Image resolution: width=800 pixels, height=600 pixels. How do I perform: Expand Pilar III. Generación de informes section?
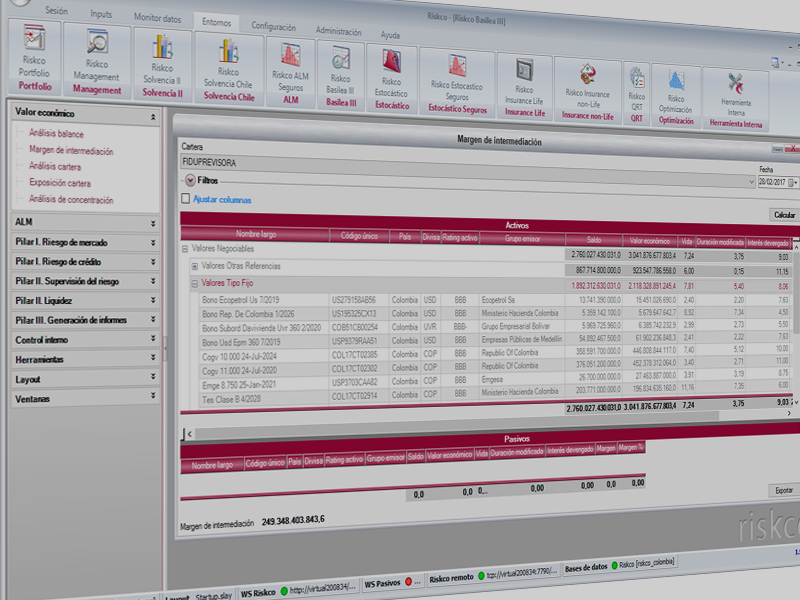coord(153,319)
